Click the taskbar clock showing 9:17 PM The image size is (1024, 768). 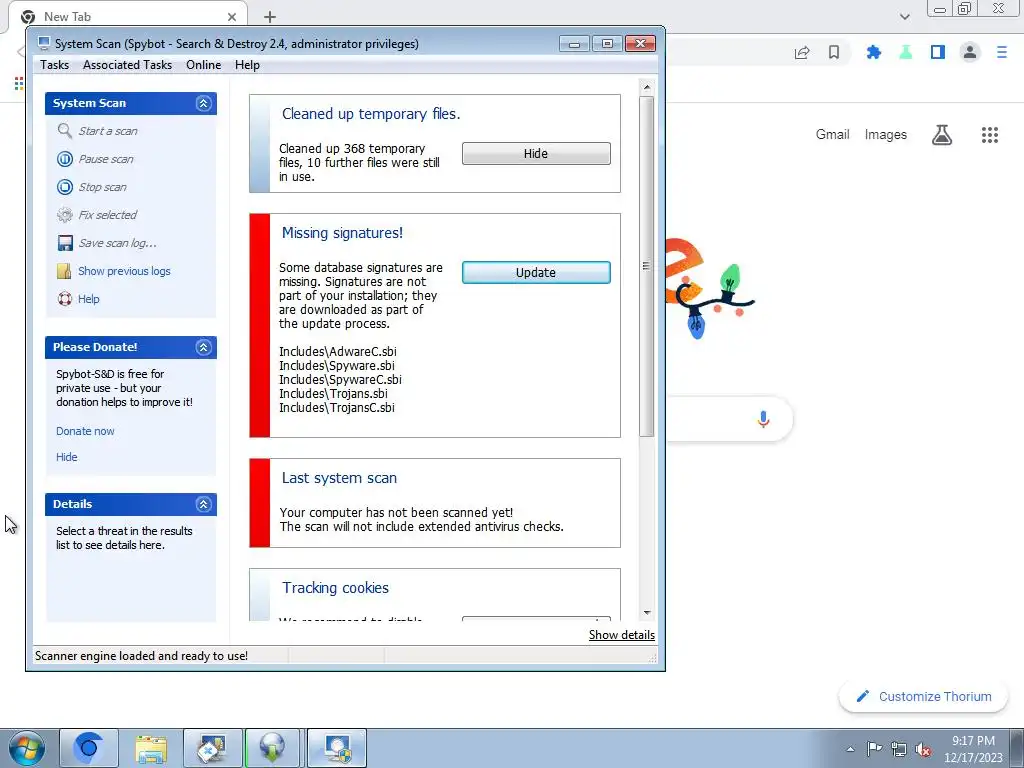tap(973, 749)
